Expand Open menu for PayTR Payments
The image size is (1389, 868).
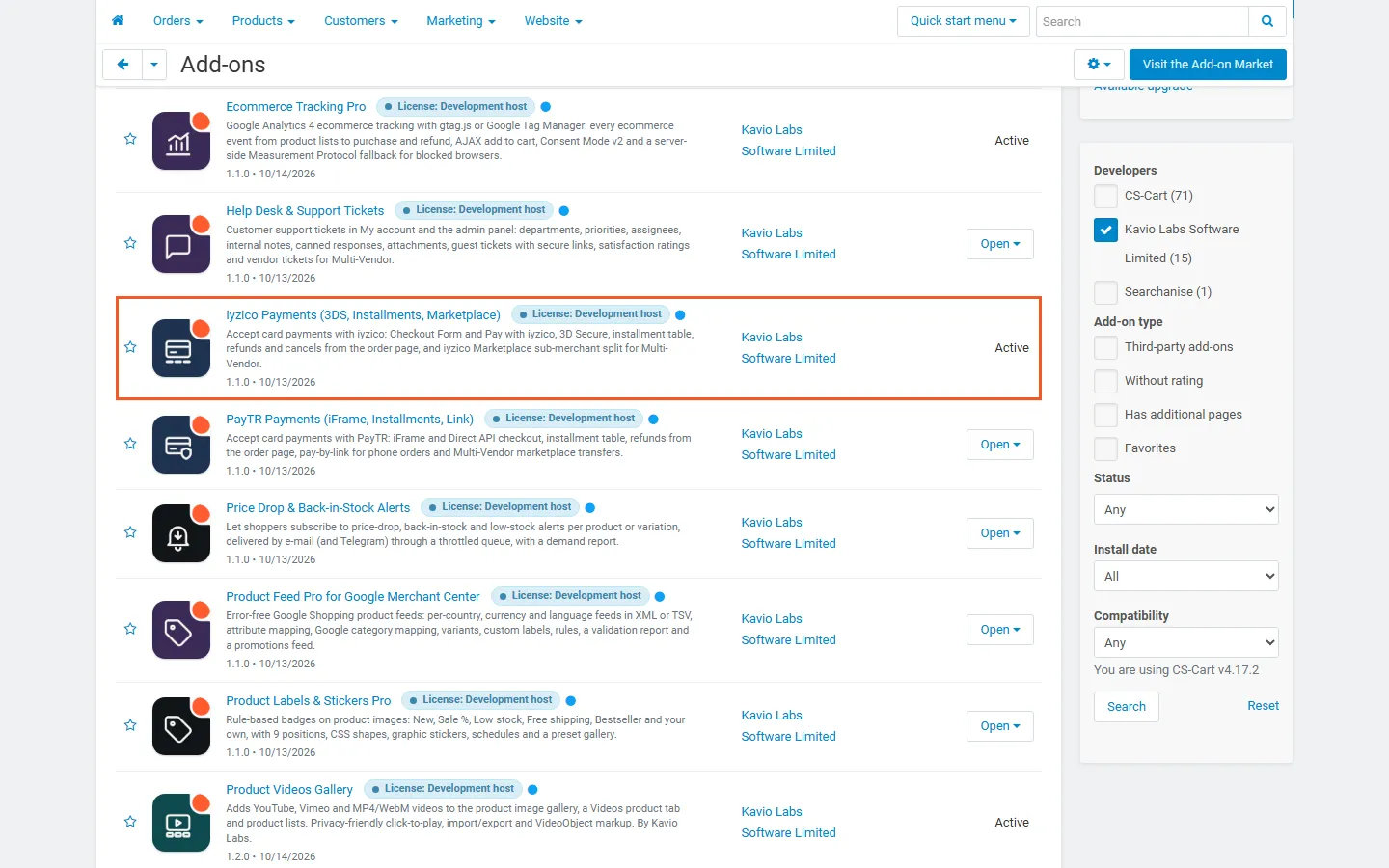(1000, 445)
